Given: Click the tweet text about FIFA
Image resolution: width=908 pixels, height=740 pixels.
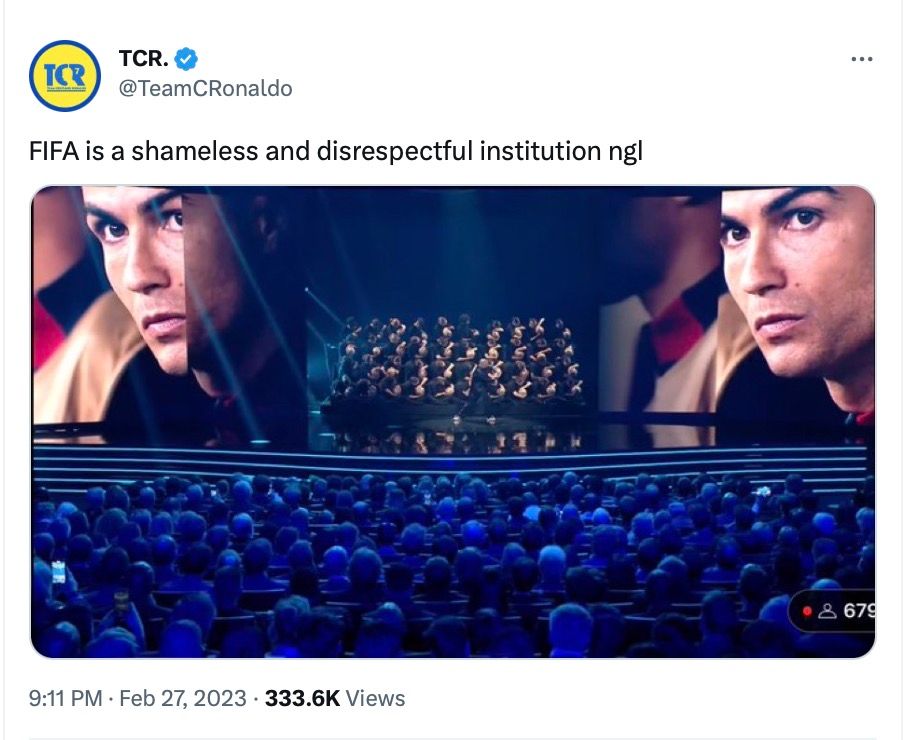Looking at the screenshot, I should coord(335,152).
